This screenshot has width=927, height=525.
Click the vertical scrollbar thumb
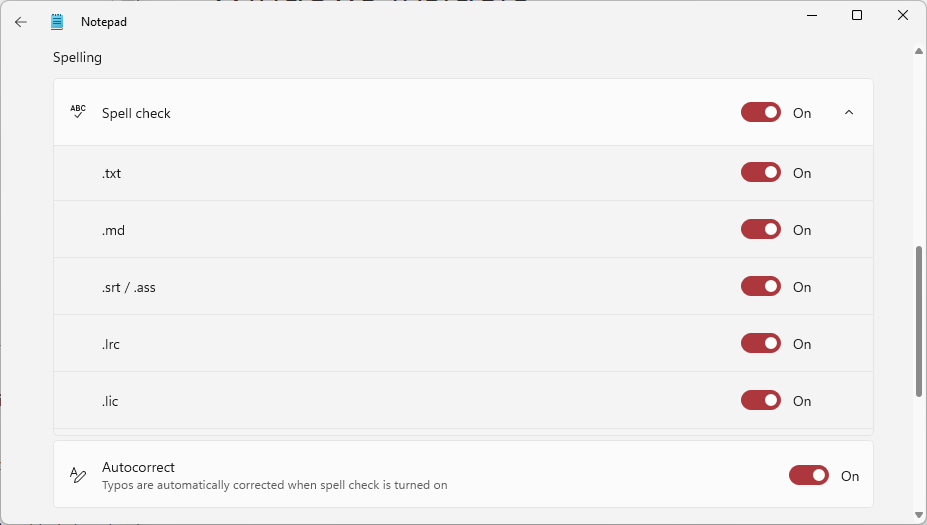pos(919,320)
